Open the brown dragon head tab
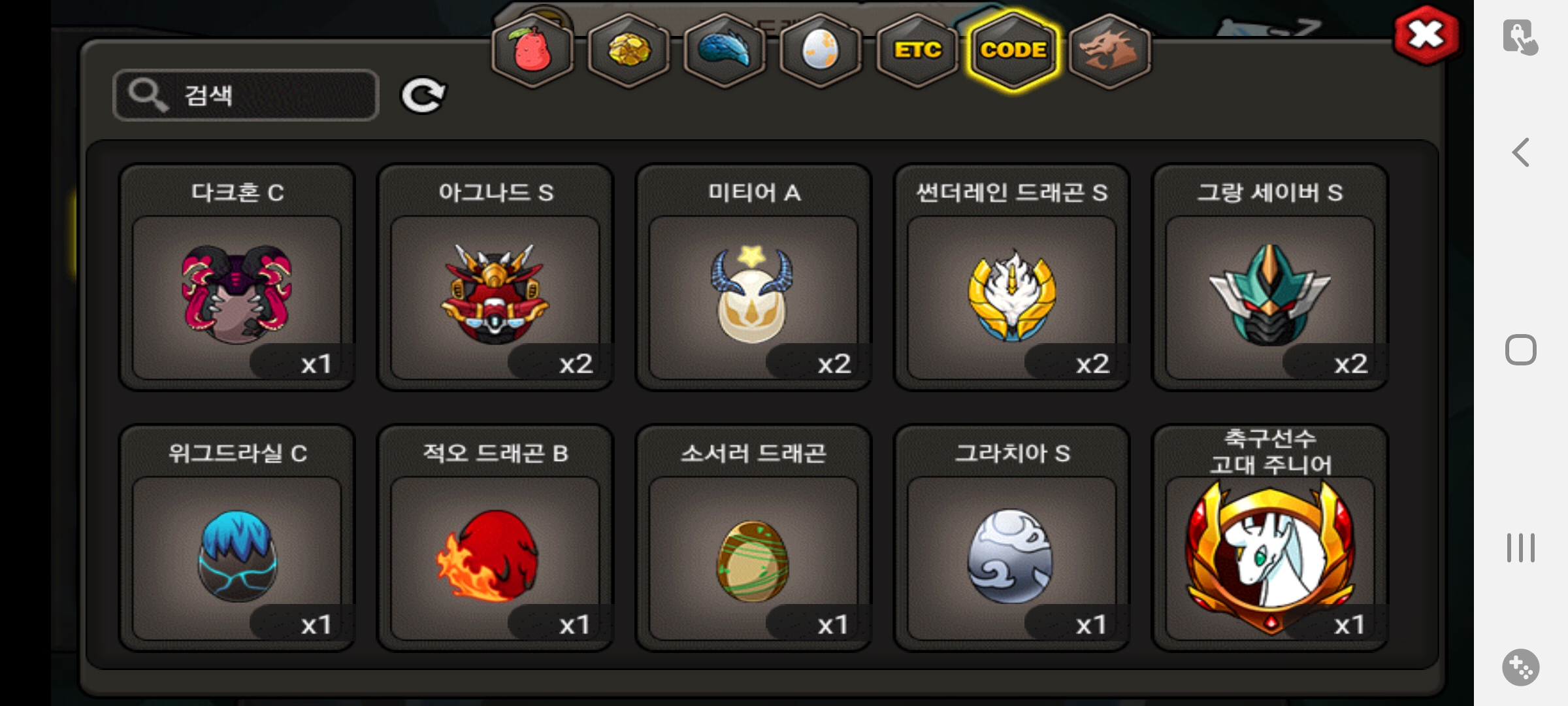Screen dimensions: 1568x706 (1109, 51)
